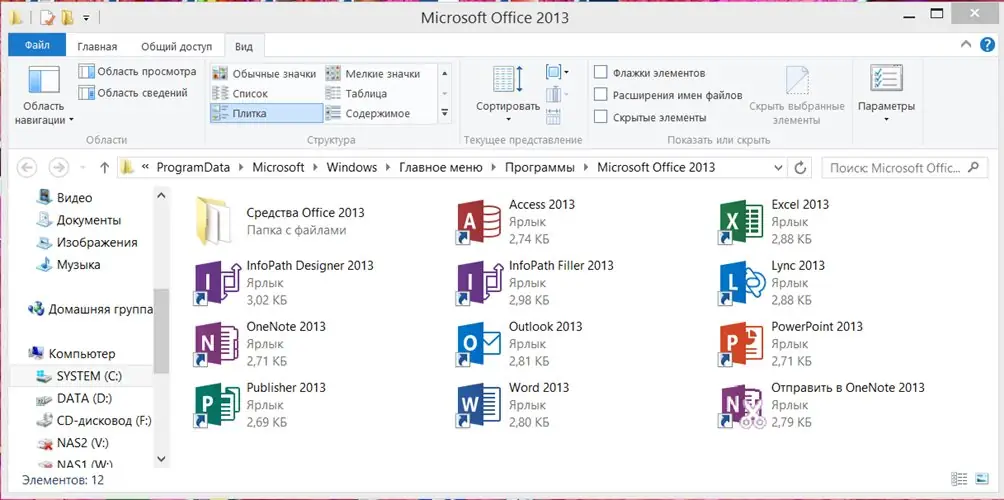Screen dimensions: 1004x500
Task: Click the properties icon in quick access toolbar
Action: point(46,17)
